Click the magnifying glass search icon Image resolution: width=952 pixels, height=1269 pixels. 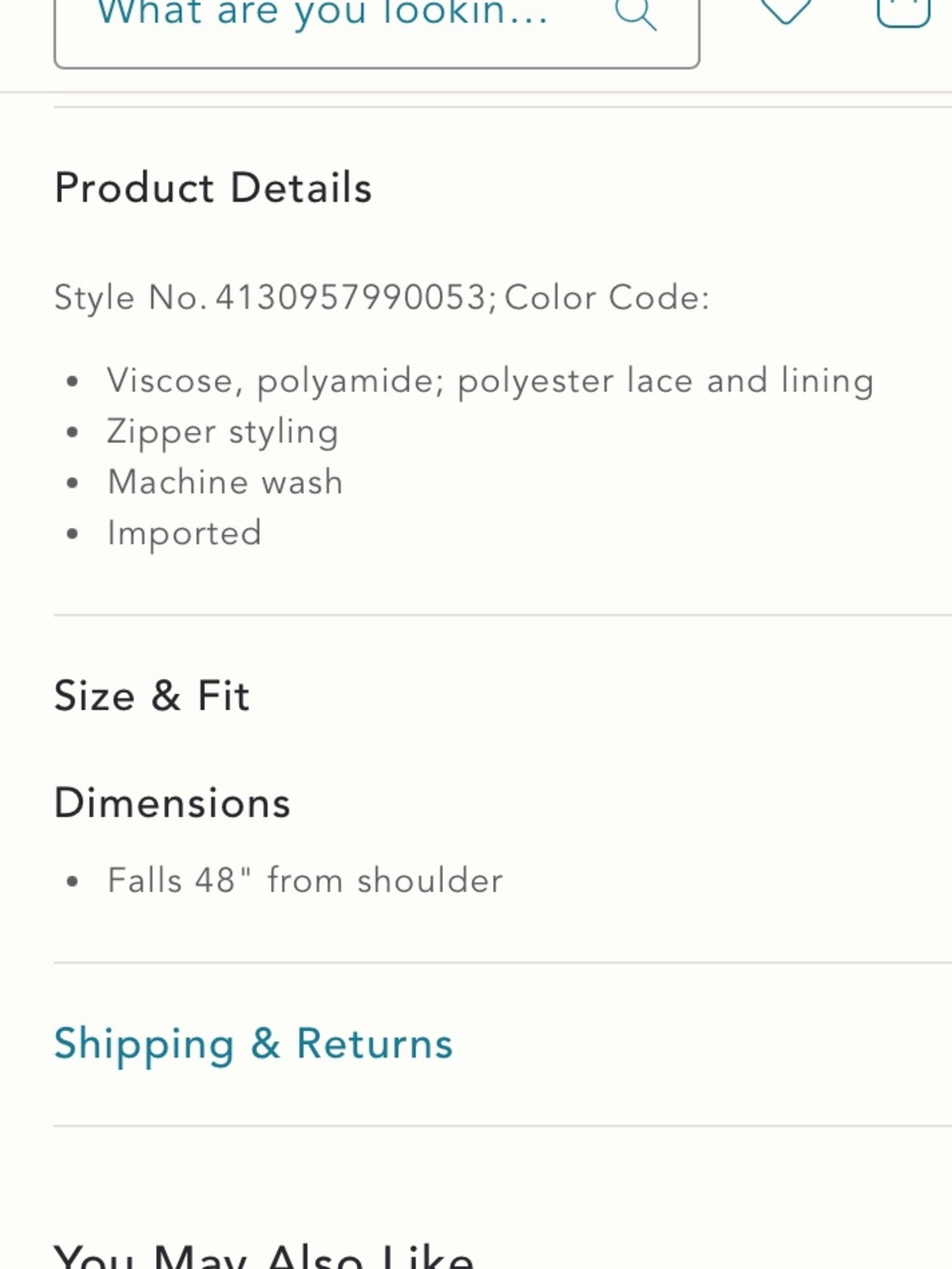pyautogui.click(x=635, y=13)
